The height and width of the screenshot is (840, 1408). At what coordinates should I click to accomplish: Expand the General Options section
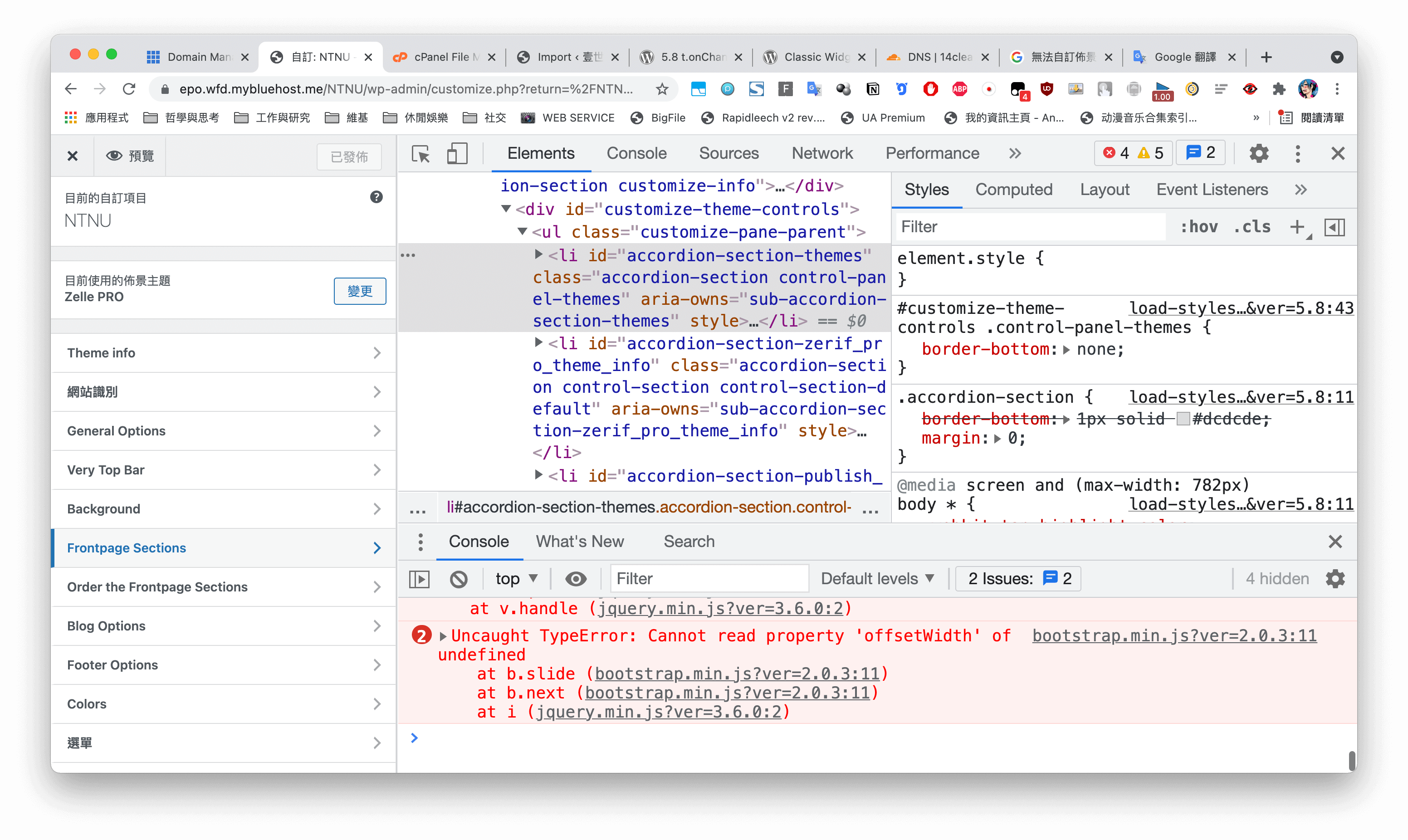(224, 431)
